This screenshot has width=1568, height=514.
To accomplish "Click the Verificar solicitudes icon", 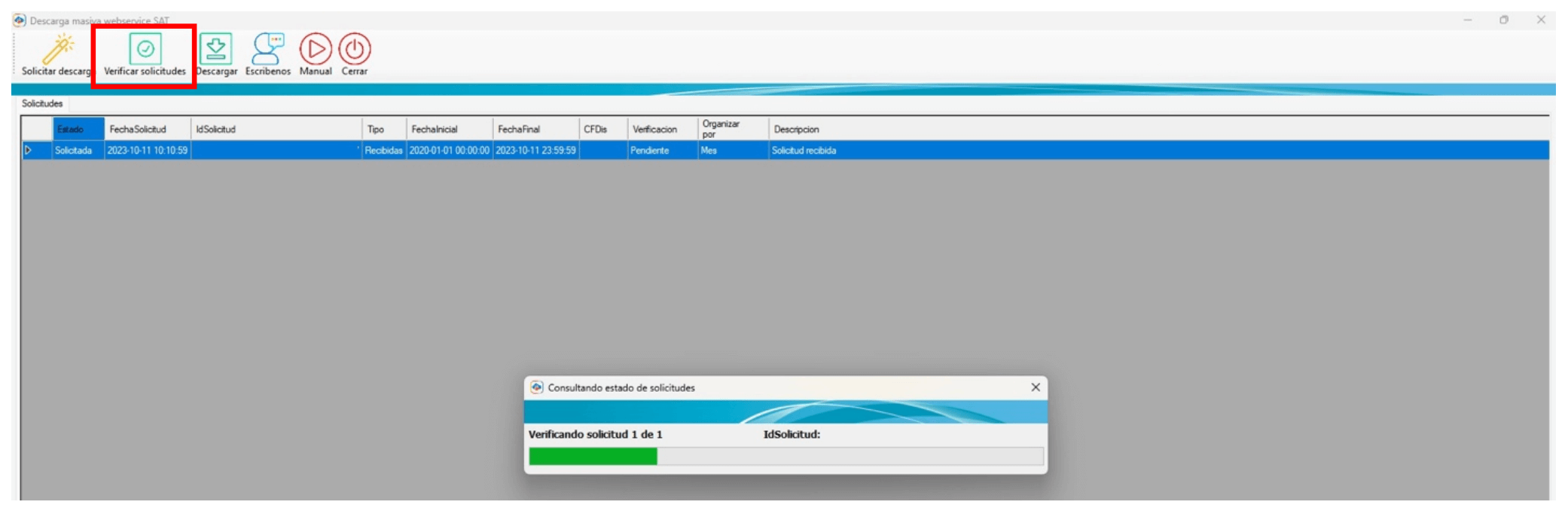I will tap(145, 50).
